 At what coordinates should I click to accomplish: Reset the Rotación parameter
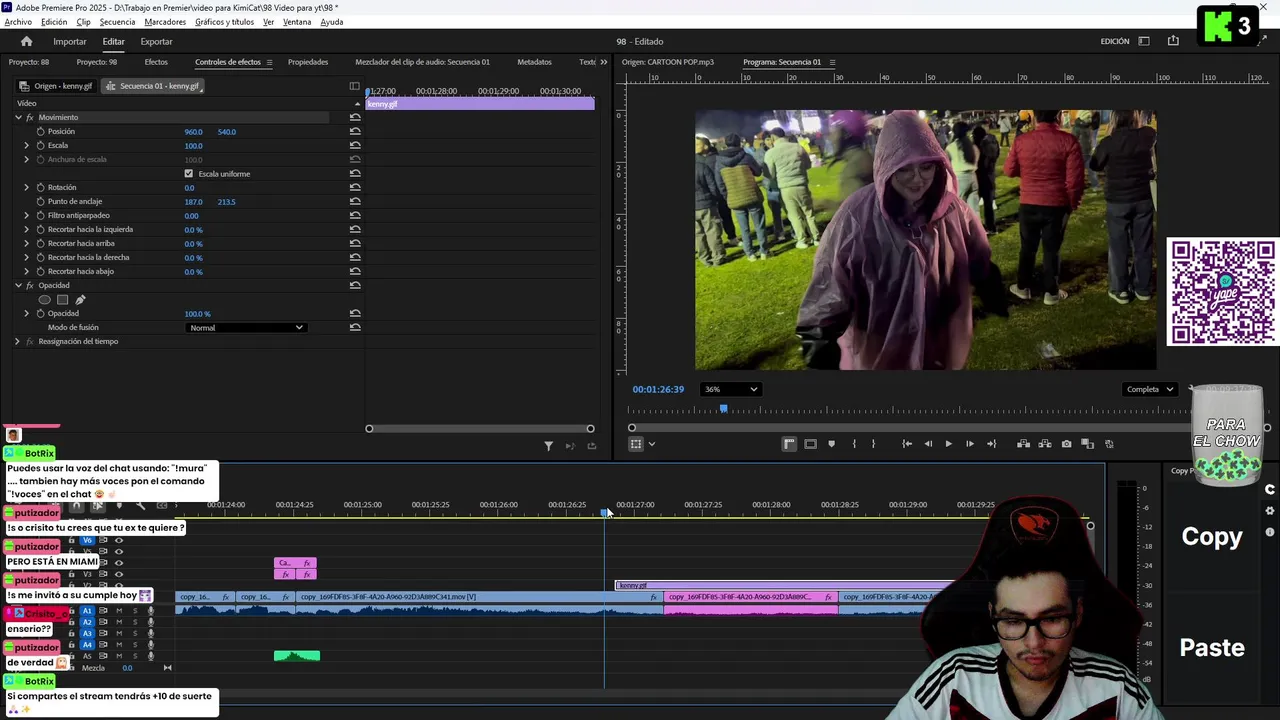pos(355,187)
